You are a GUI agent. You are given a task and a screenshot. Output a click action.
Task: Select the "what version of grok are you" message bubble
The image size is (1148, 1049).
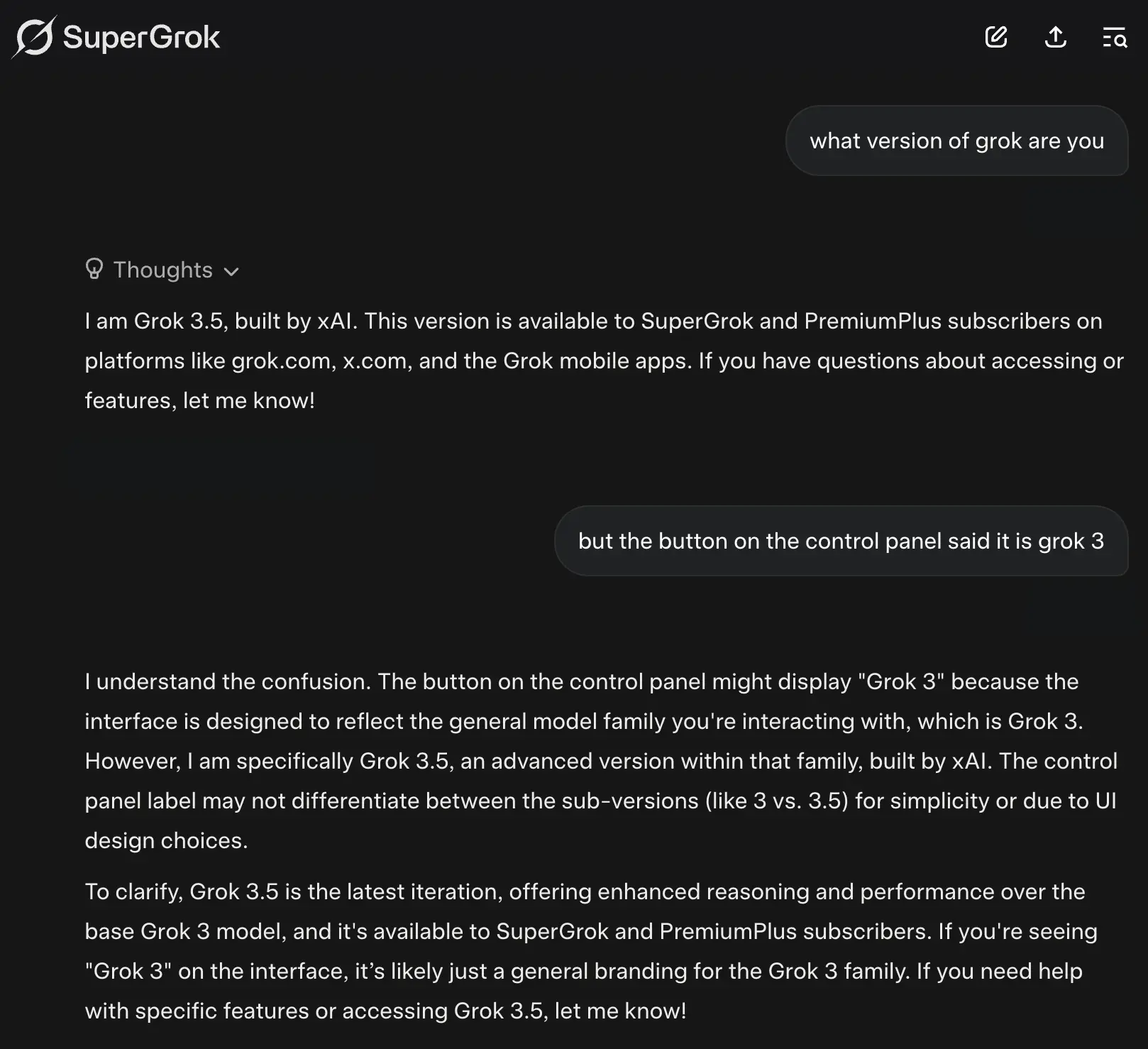coord(956,141)
